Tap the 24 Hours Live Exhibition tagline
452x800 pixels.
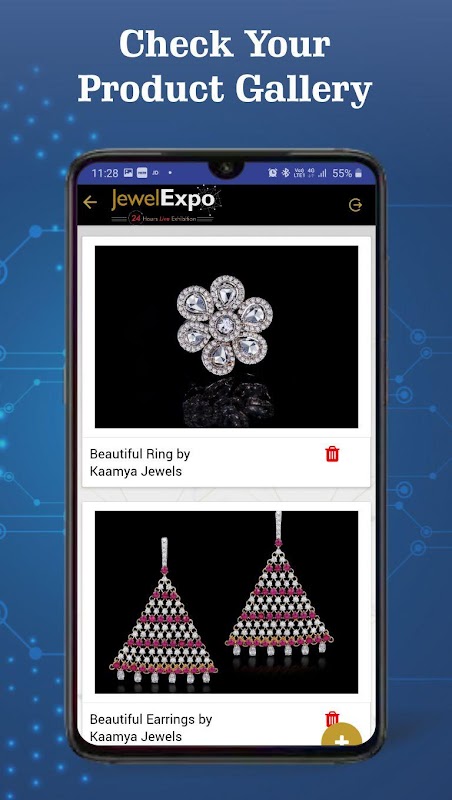tap(163, 218)
